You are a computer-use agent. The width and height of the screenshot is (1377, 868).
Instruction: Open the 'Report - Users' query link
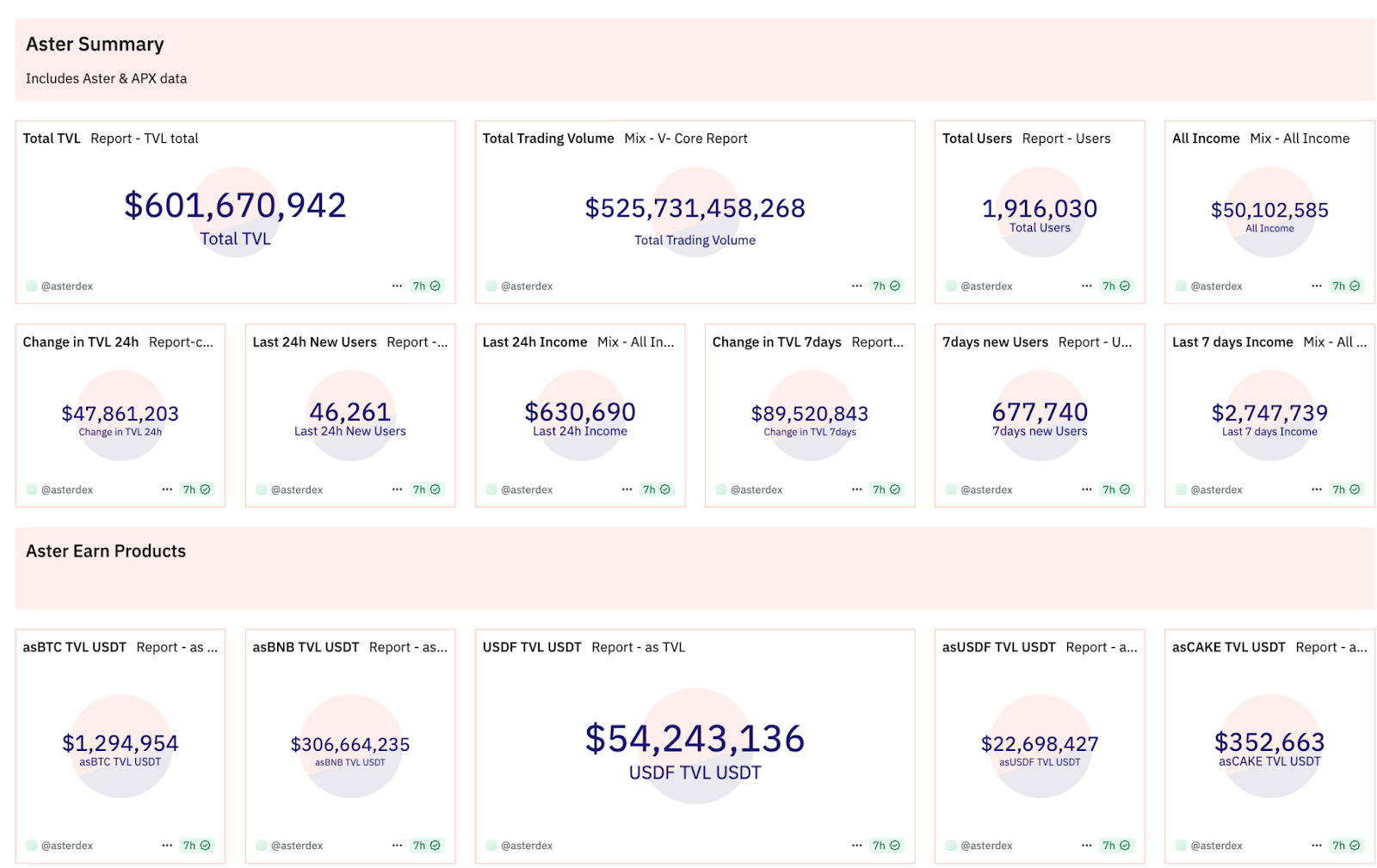click(1065, 139)
